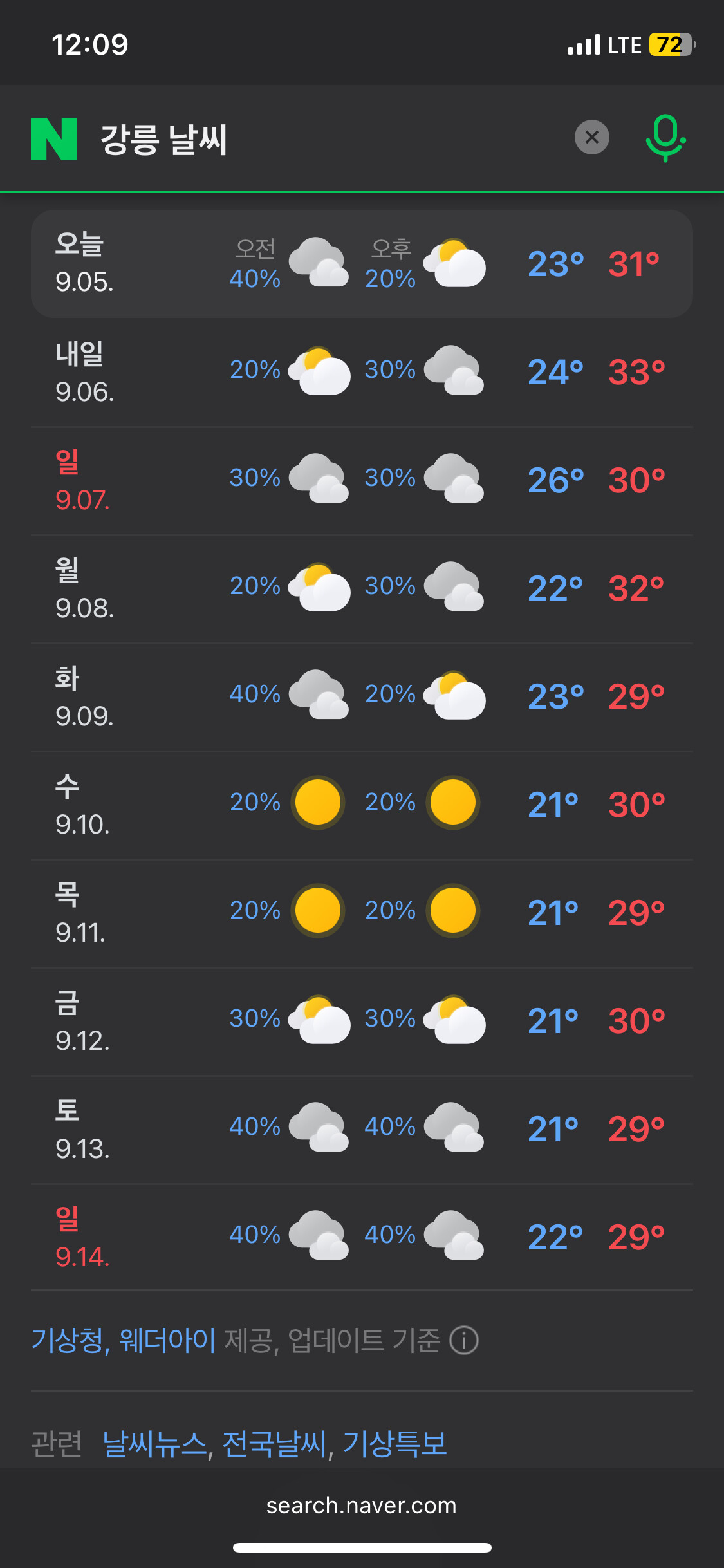The image size is (724, 1568).
Task: Select the 토 9.13. forecast row
Action: coord(362,1129)
